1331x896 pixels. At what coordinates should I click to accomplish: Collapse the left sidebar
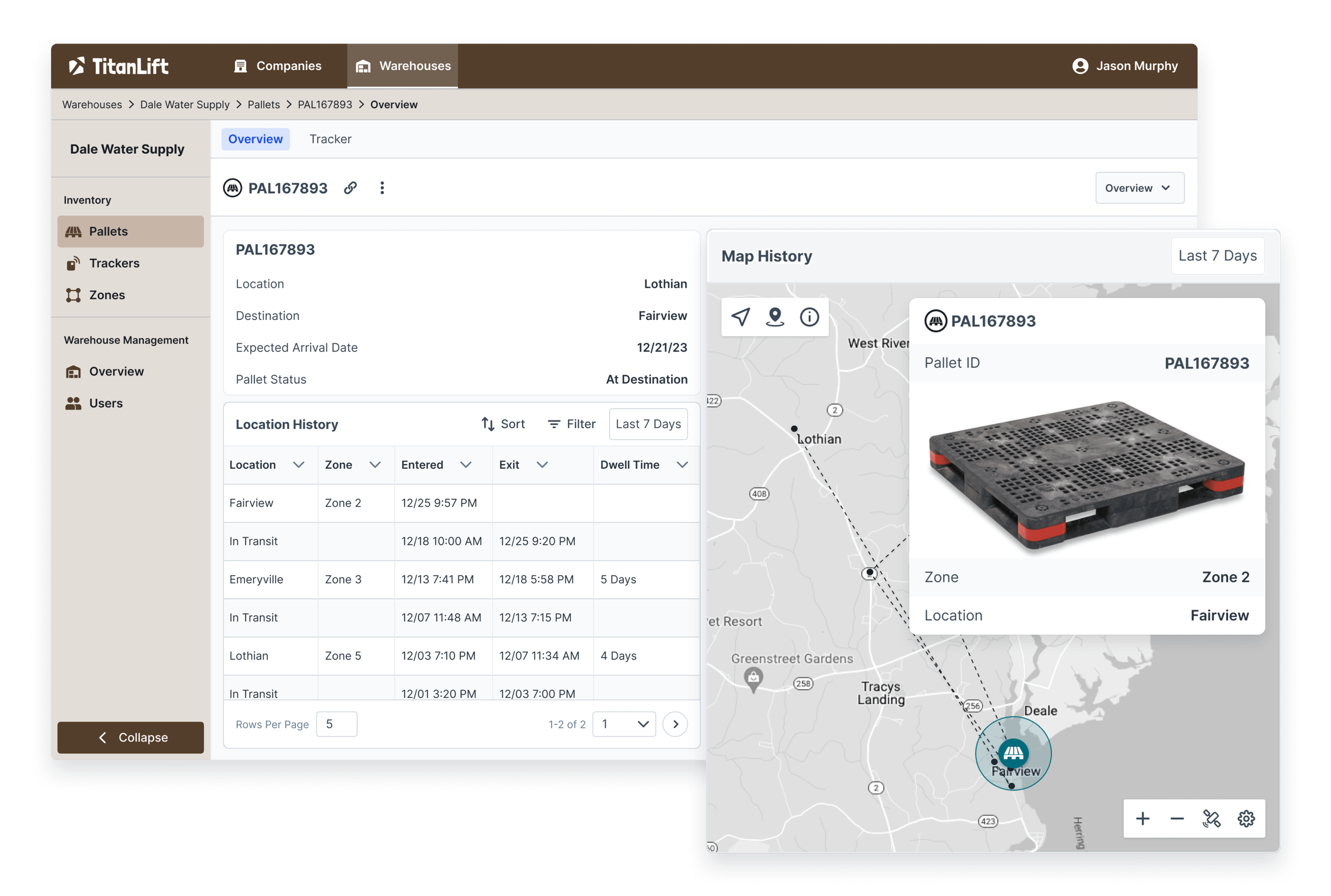(131, 737)
